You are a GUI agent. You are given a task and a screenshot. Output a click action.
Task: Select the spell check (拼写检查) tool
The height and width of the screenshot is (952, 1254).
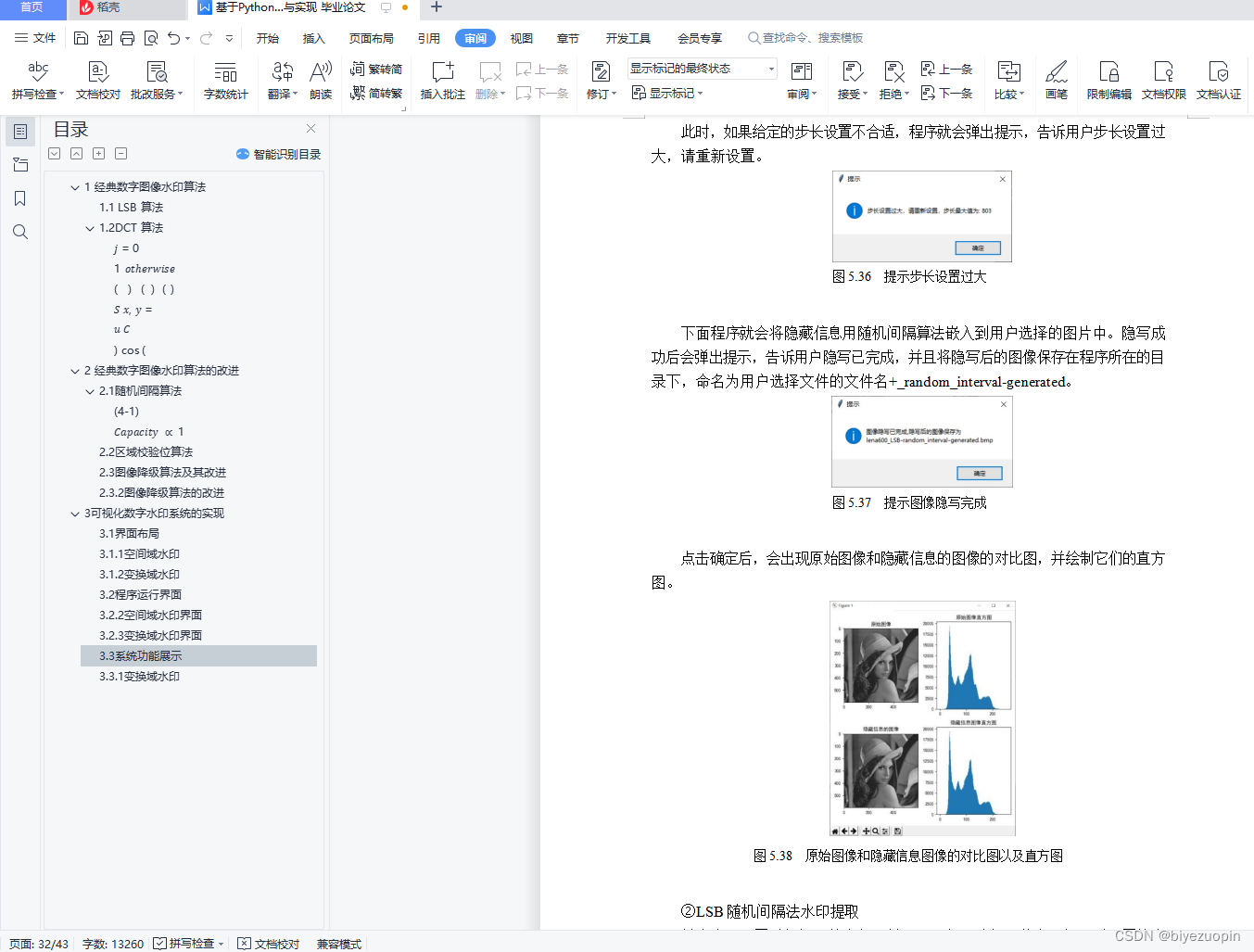point(34,79)
